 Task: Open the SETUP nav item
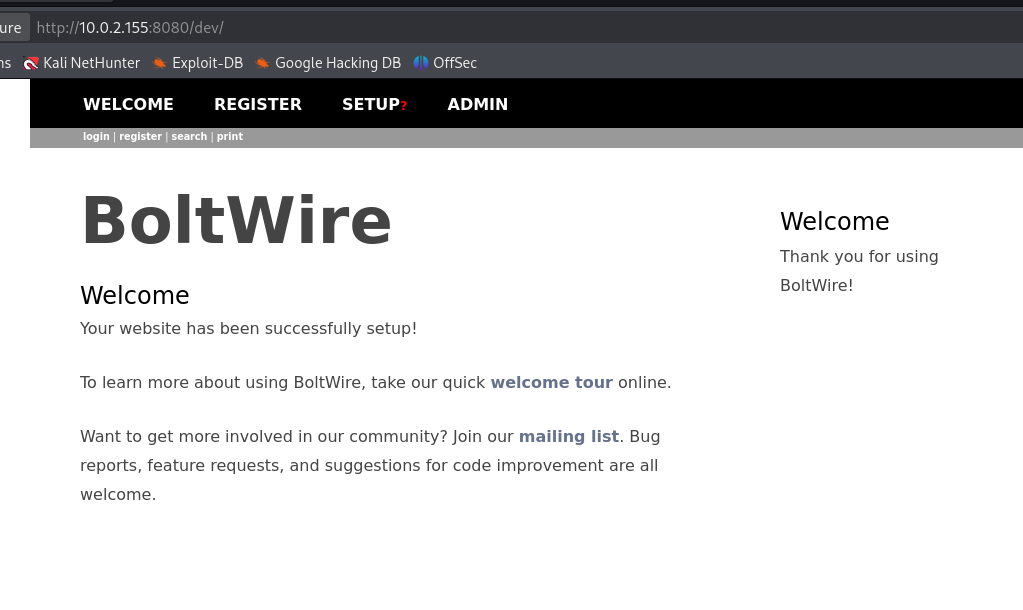pyautogui.click(x=371, y=104)
